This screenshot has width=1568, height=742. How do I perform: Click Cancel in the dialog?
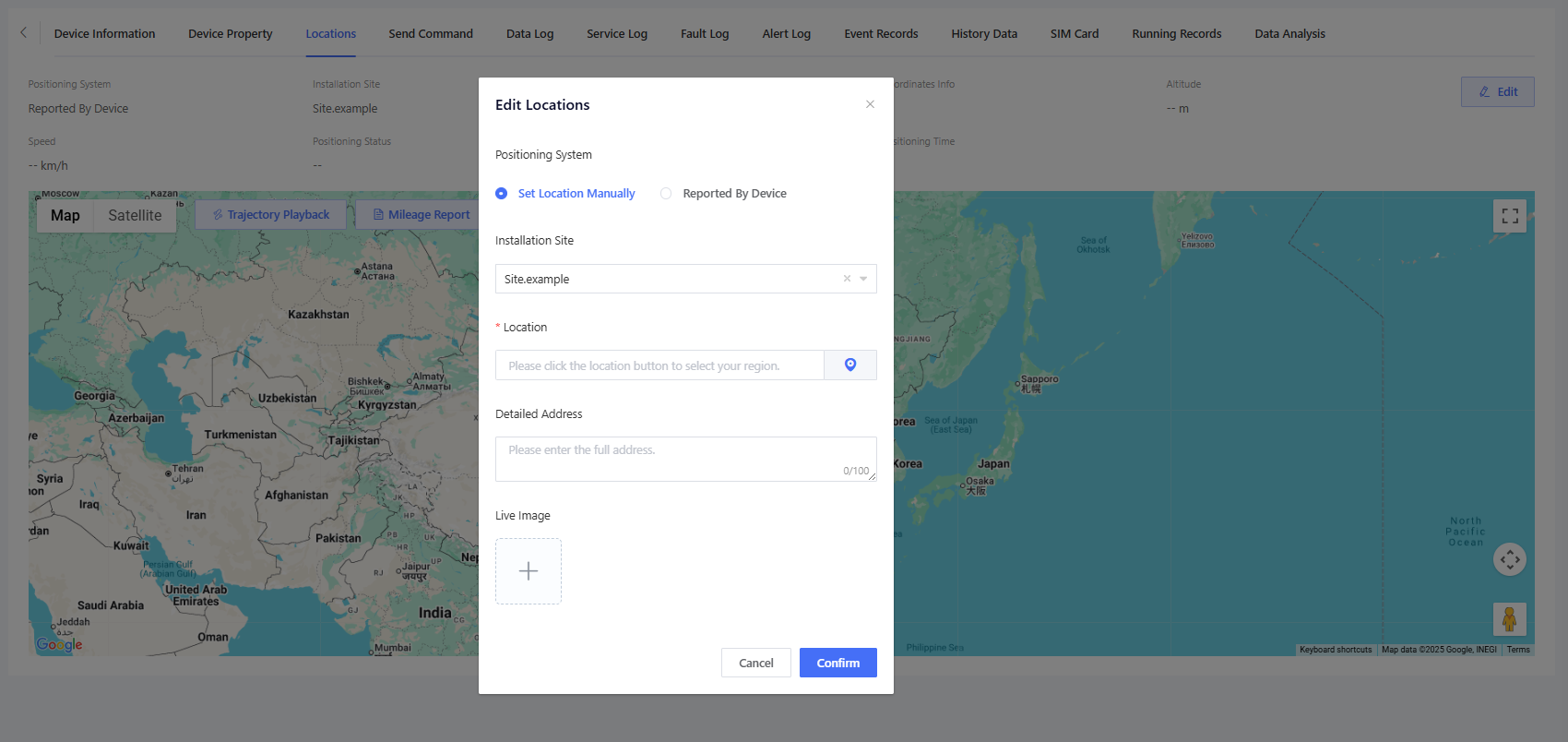click(755, 663)
